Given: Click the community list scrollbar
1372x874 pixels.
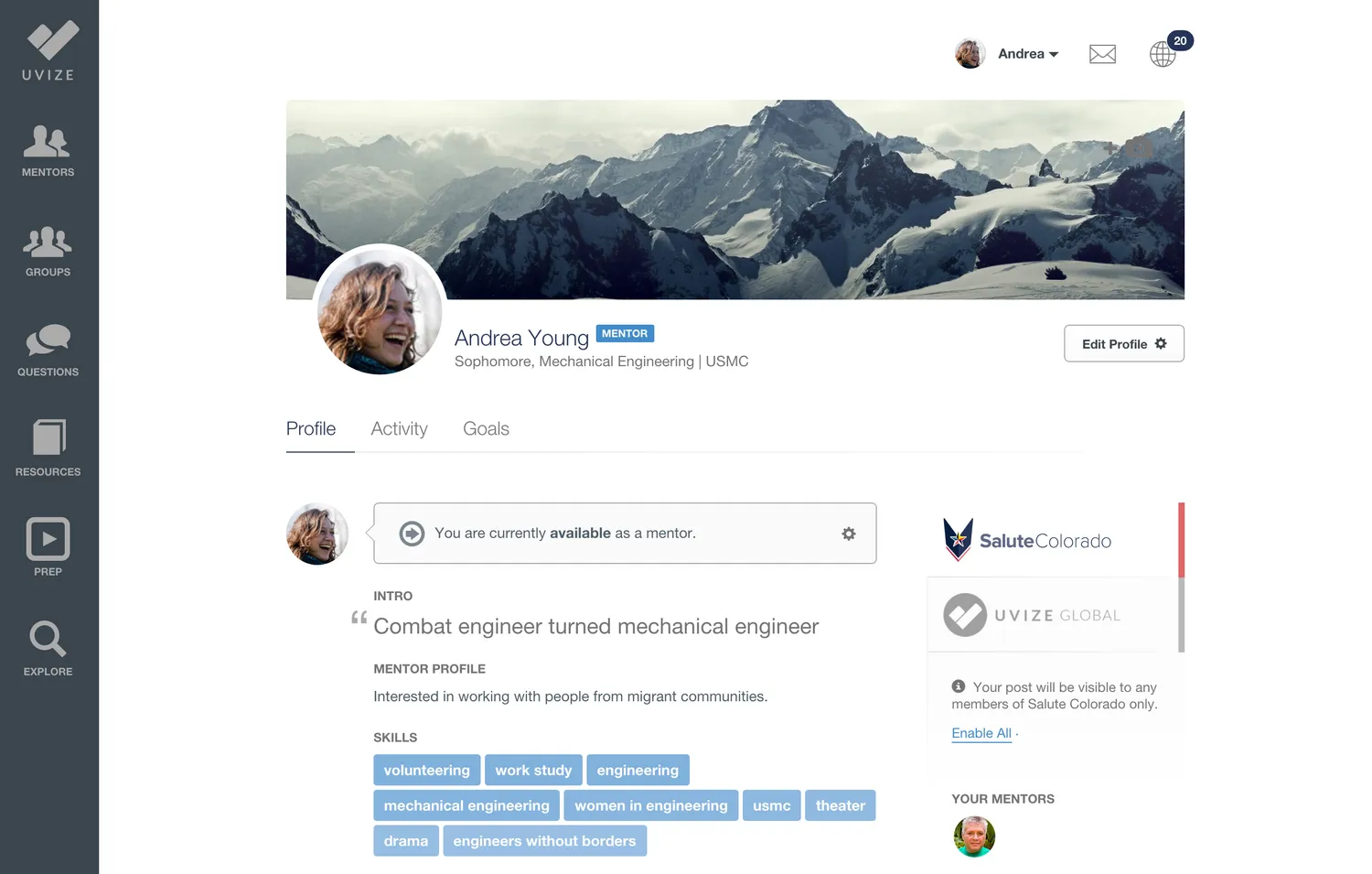Looking at the screenshot, I should click(x=1181, y=577).
